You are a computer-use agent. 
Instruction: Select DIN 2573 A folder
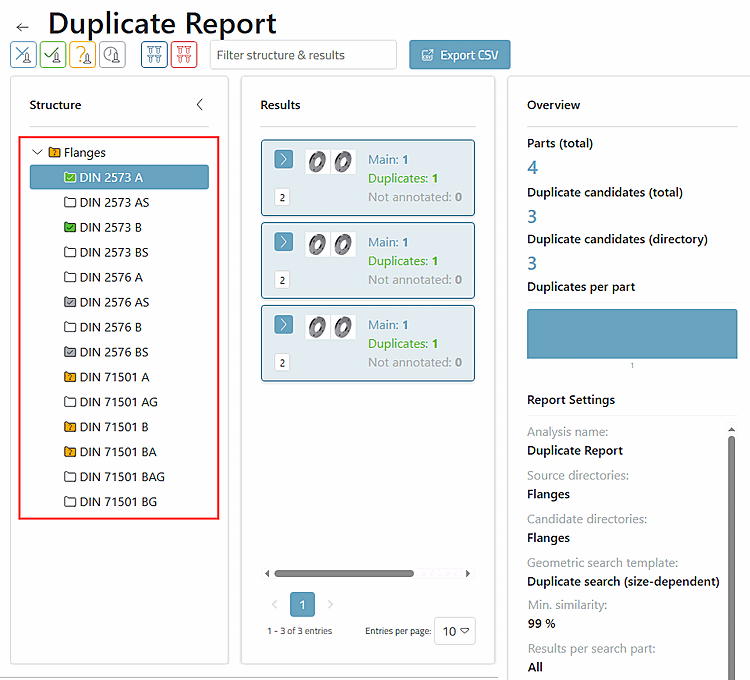point(119,177)
